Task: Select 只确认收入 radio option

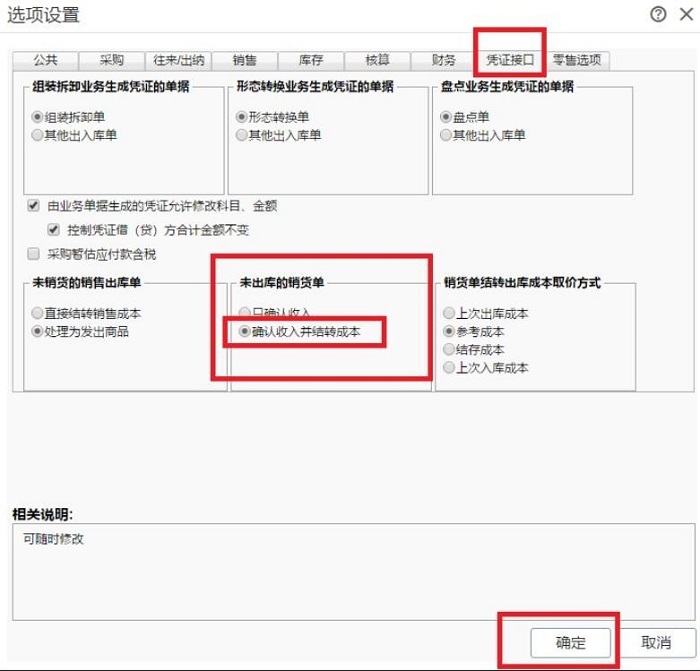Action: (x=274, y=313)
